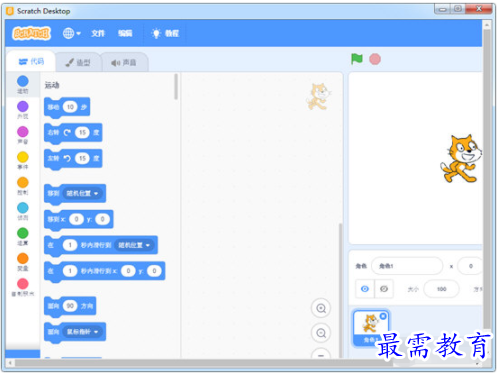This screenshot has height=377, width=499.
Task: Open the globe language menu
Action: click(72, 33)
